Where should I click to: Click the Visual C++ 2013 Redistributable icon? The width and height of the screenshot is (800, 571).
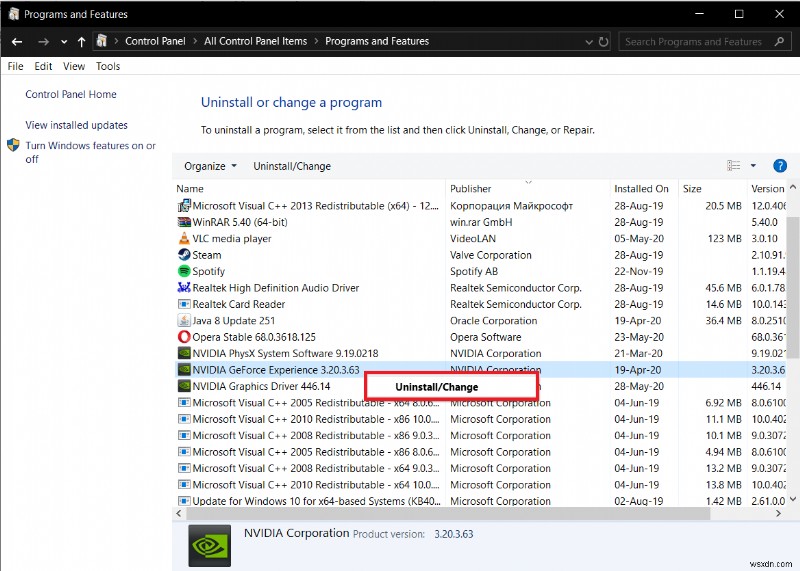184,206
